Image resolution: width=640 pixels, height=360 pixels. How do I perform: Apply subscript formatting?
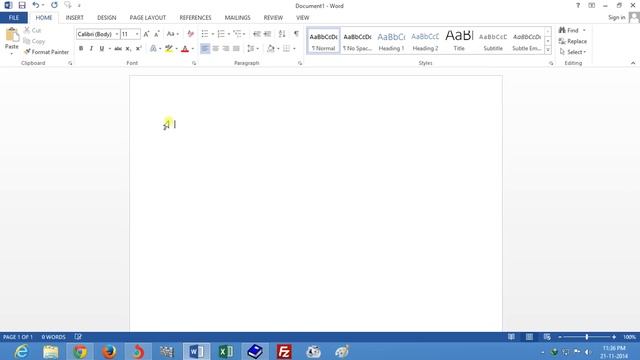click(x=128, y=49)
